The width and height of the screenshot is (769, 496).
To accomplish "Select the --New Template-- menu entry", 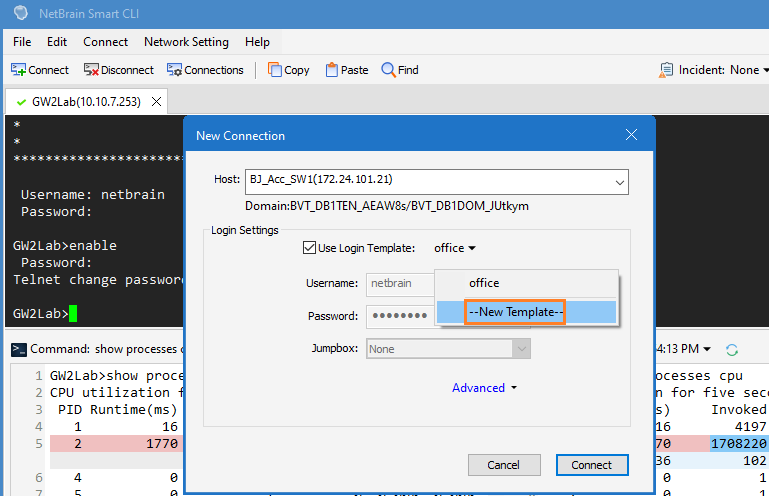I will click(516, 312).
